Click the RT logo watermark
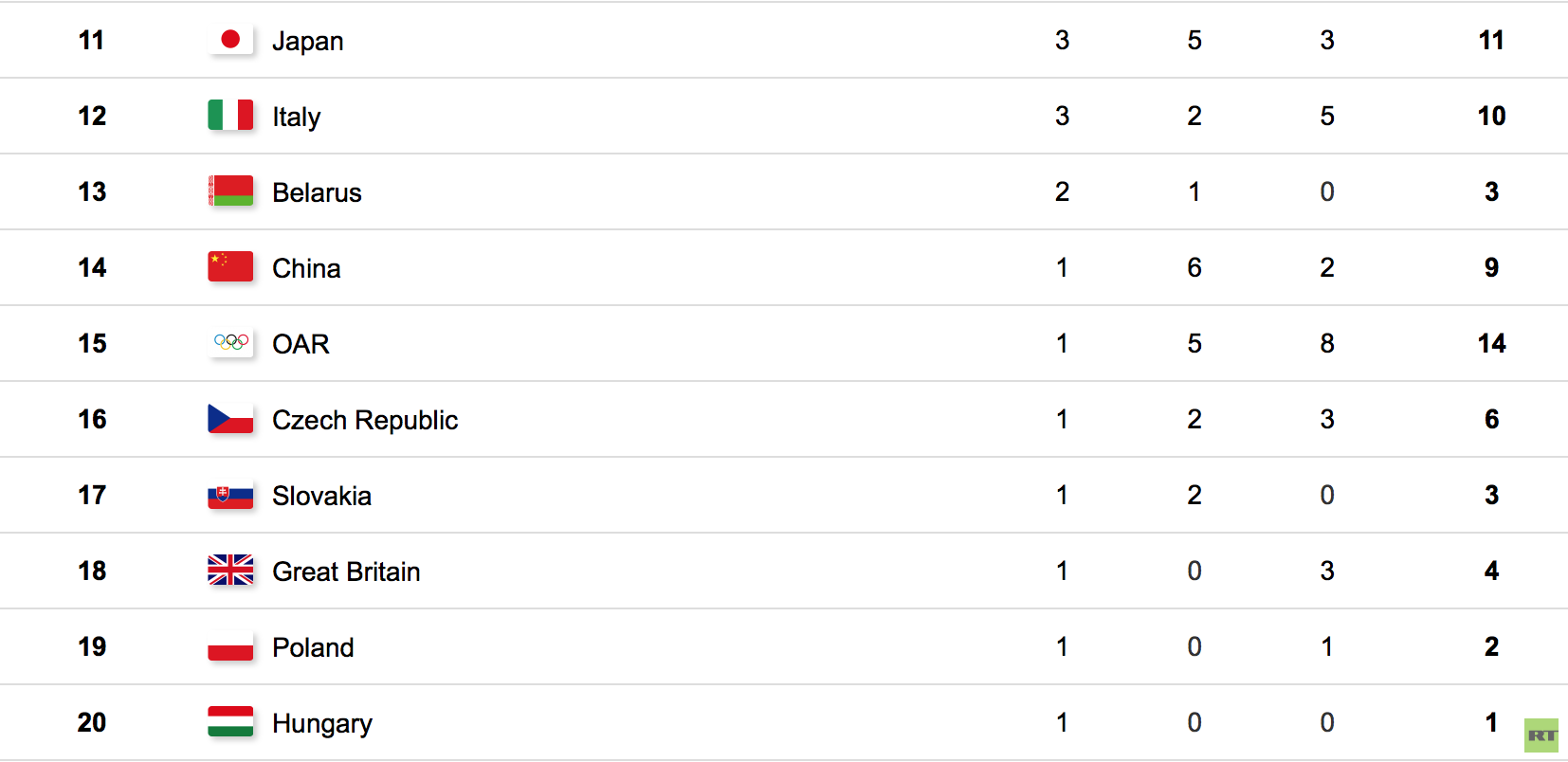 (1541, 735)
